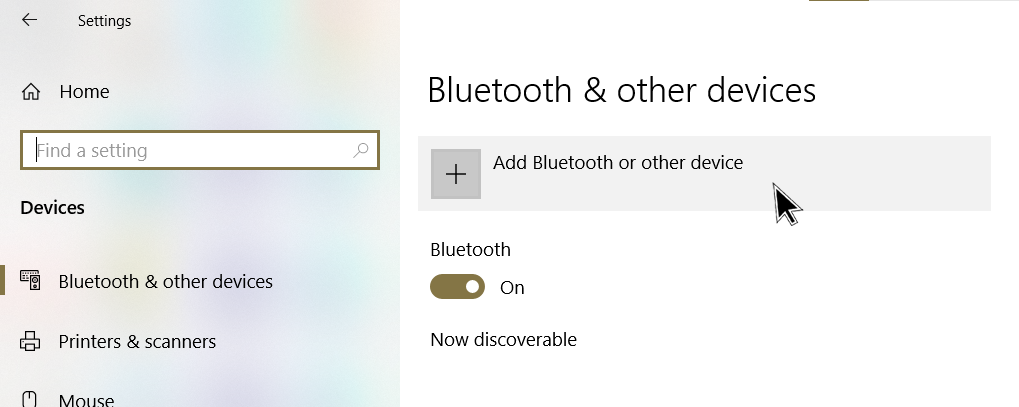Click the Bluetooth devices sidebar icon
Viewport: 1019px width, 407px height.
[x=30, y=281]
